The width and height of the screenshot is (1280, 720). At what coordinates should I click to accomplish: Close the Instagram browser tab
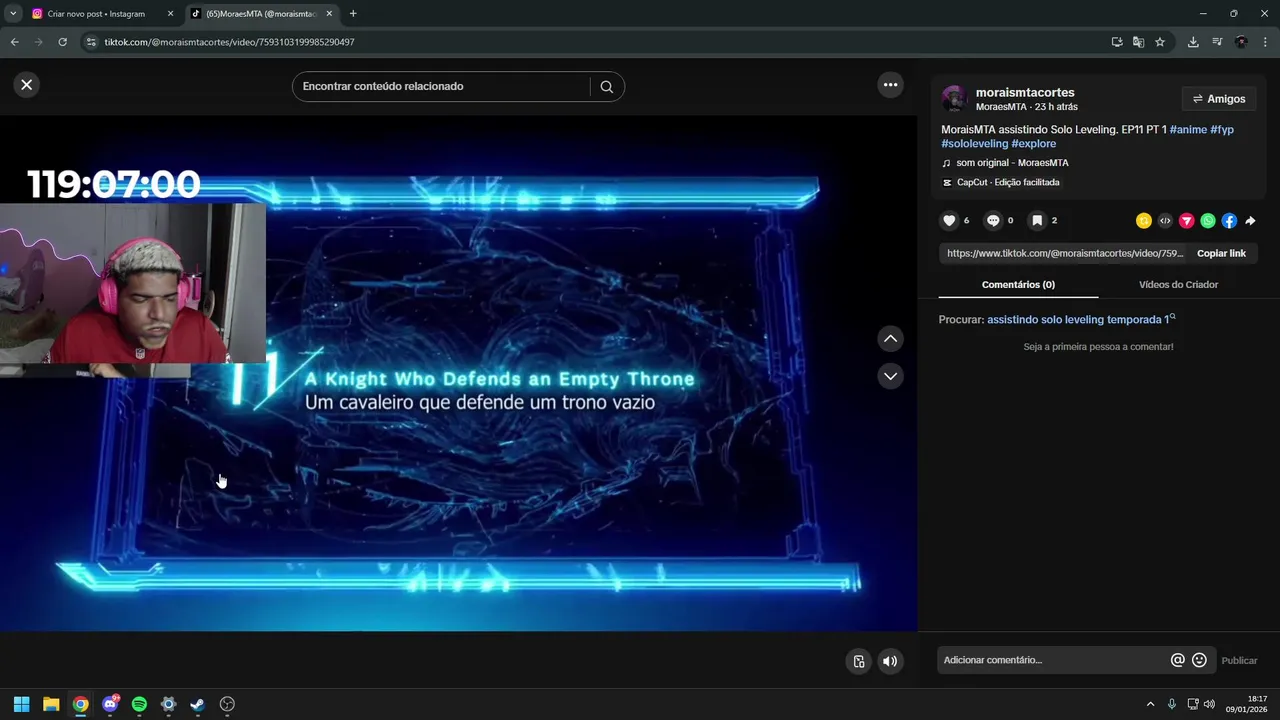[x=170, y=14]
